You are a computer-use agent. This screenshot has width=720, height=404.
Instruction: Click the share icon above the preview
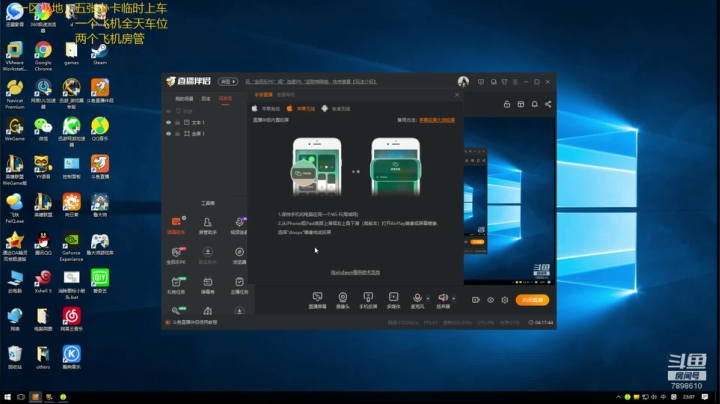tap(548, 104)
